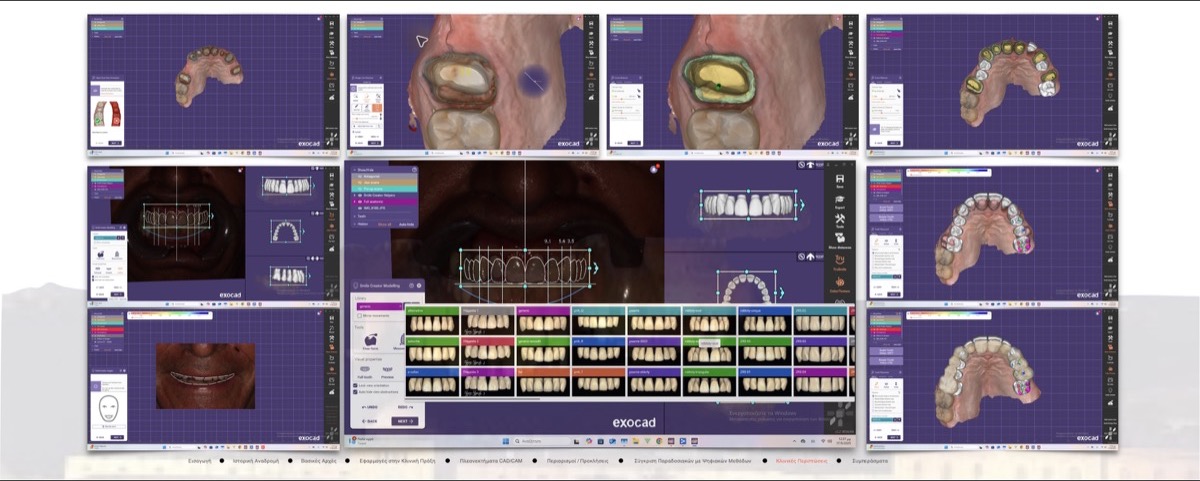Select the generic tooth library thumbnail
The height and width of the screenshot is (481, 1200).
545,322
